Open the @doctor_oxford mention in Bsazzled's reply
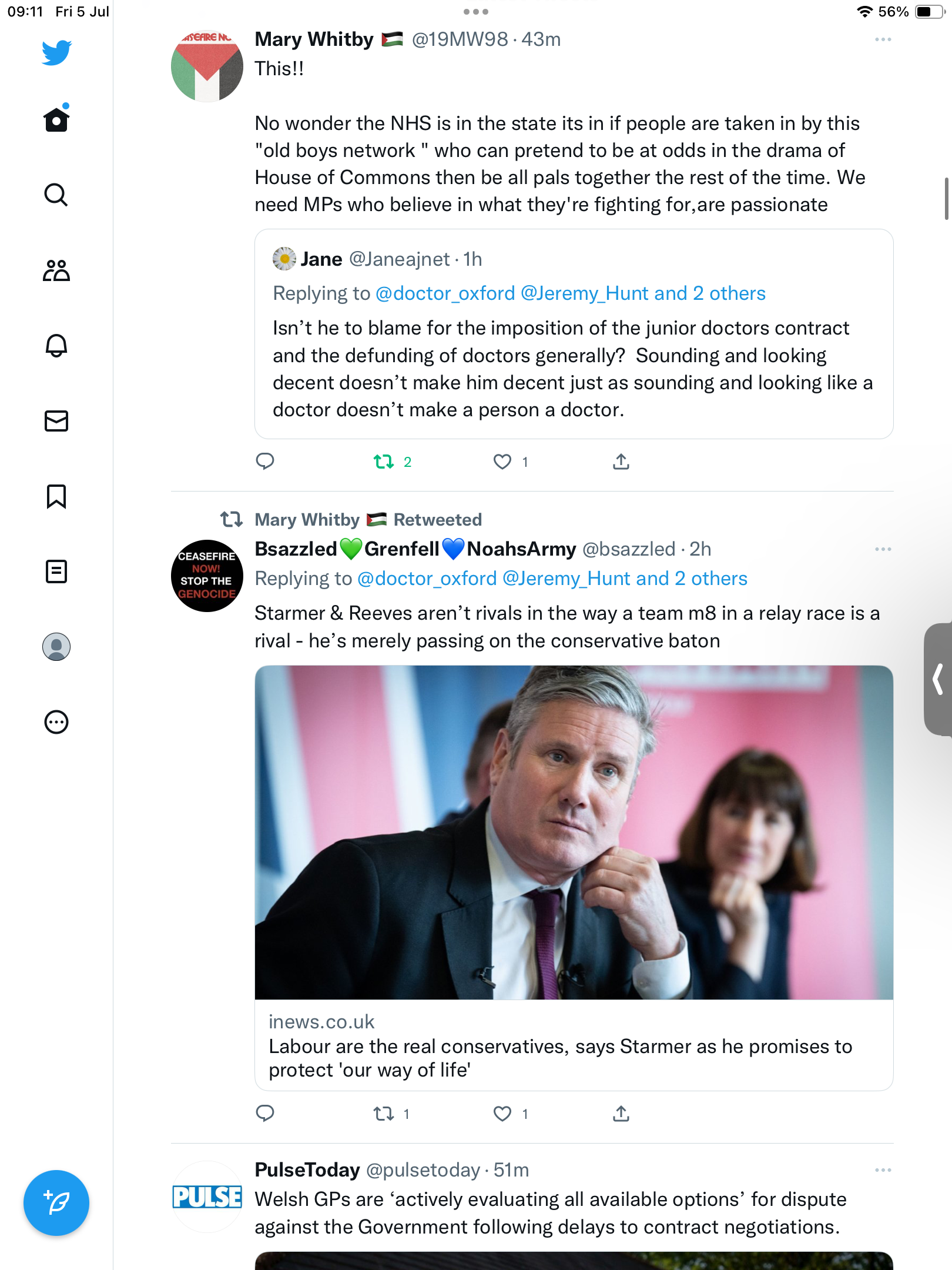Viewport: 952px width, 1270px height. coord(427,579)
